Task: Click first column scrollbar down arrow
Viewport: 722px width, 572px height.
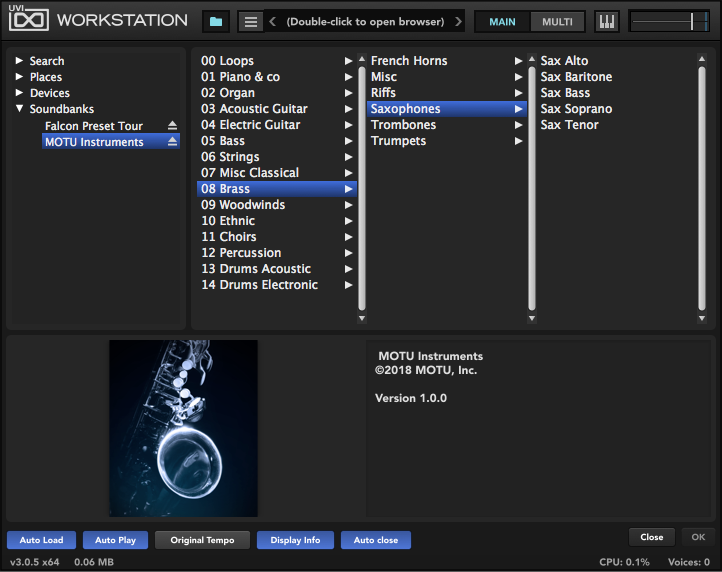Action: pyautogui.click(x=362, y=318)
